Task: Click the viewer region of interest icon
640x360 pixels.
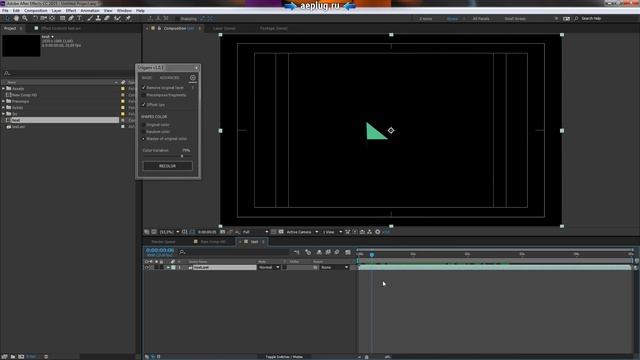Action: [273, 232]
